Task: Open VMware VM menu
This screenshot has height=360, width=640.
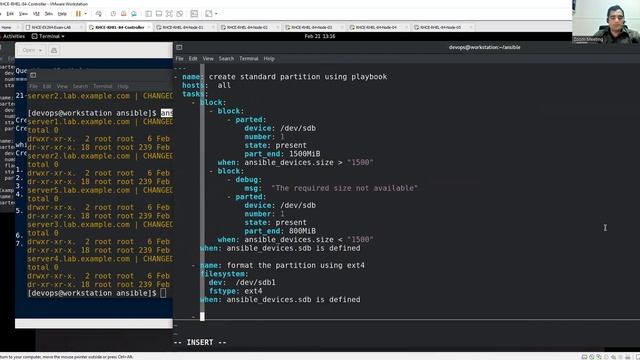Action: tap(36, 13)
